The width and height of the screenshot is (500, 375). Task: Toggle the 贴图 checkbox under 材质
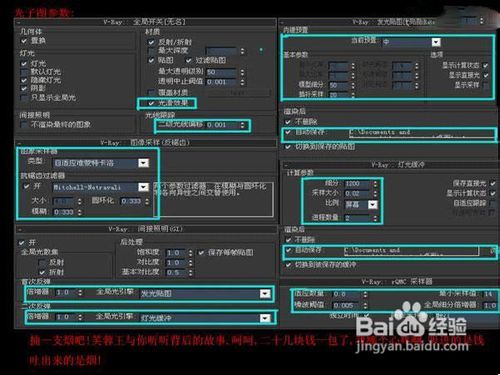(151, 60)
